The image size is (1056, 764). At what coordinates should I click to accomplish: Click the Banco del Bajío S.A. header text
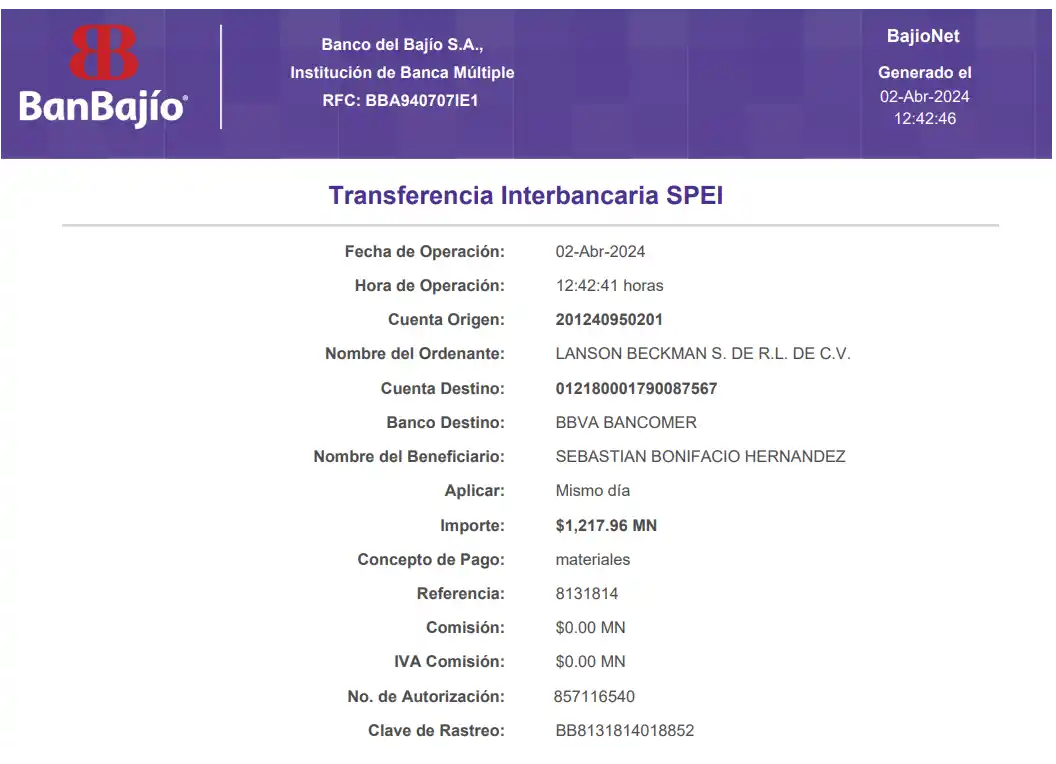pyautogui.click(x=402, y=45)
